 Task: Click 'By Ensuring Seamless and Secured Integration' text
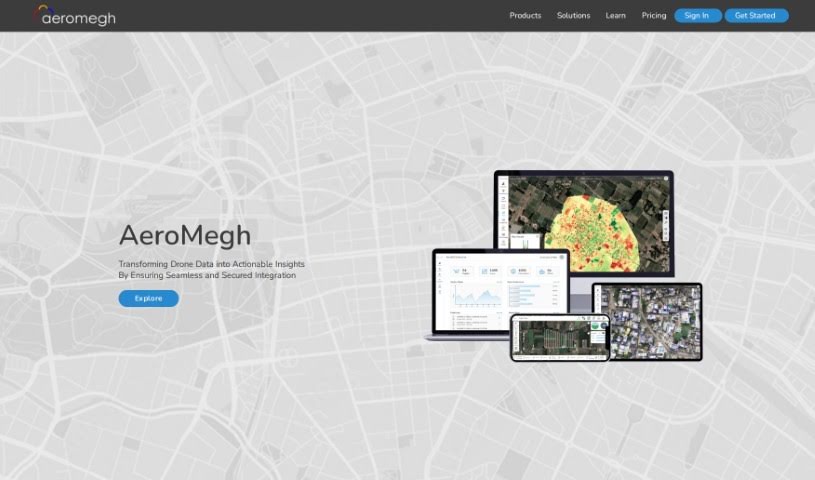coord(207,275)
